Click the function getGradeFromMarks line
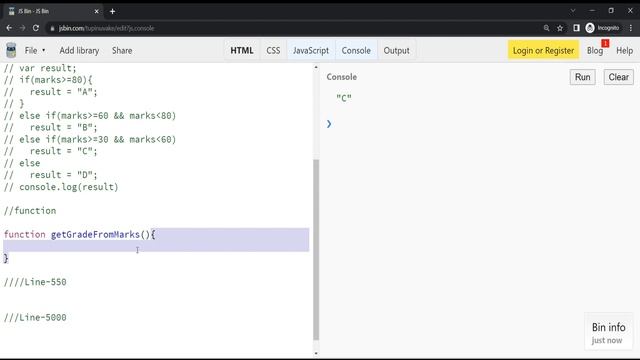The image size is (640, 360). [x=80, y=235]
